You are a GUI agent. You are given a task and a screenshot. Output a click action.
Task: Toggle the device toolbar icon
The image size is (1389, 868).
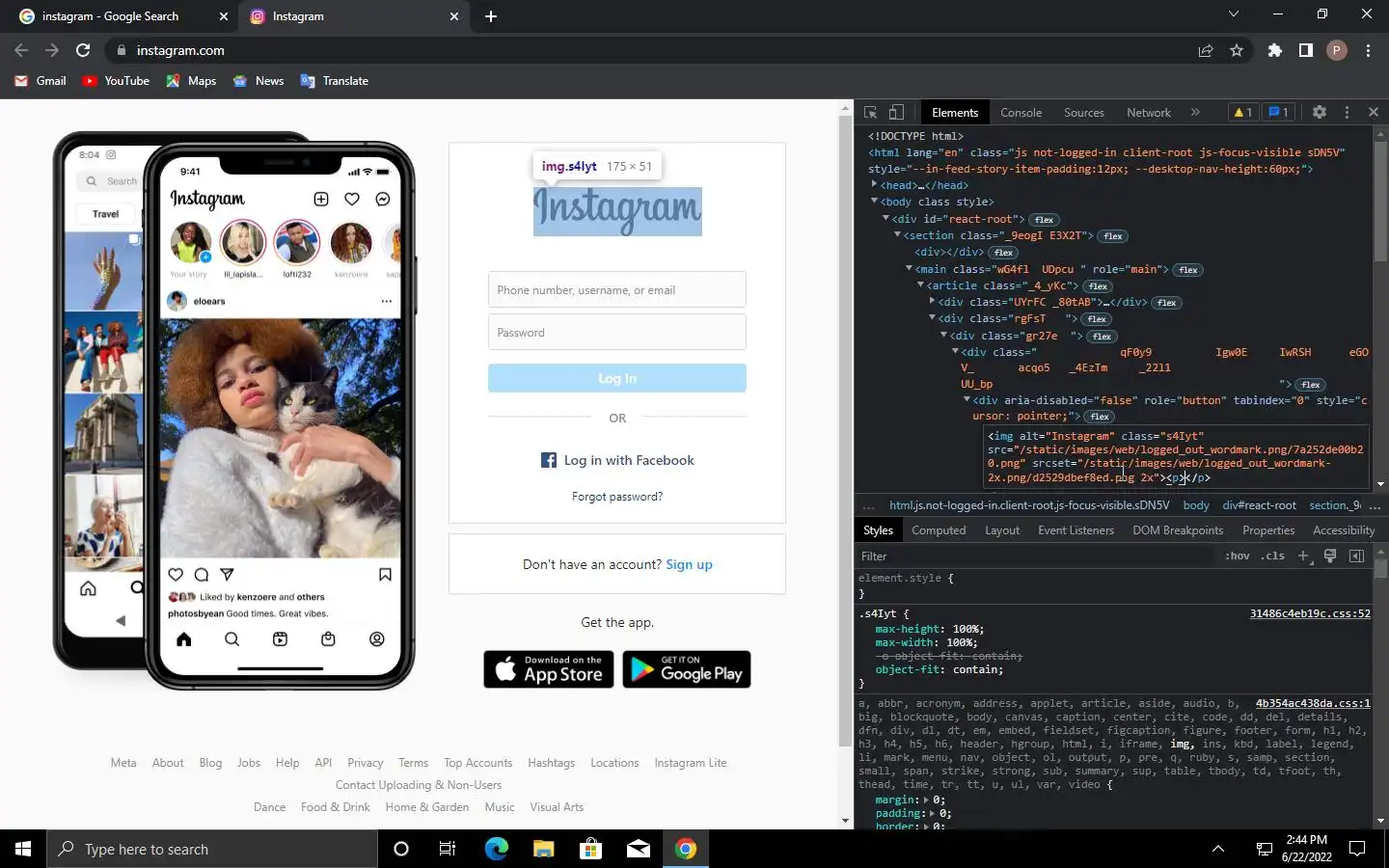click(896, 112)
